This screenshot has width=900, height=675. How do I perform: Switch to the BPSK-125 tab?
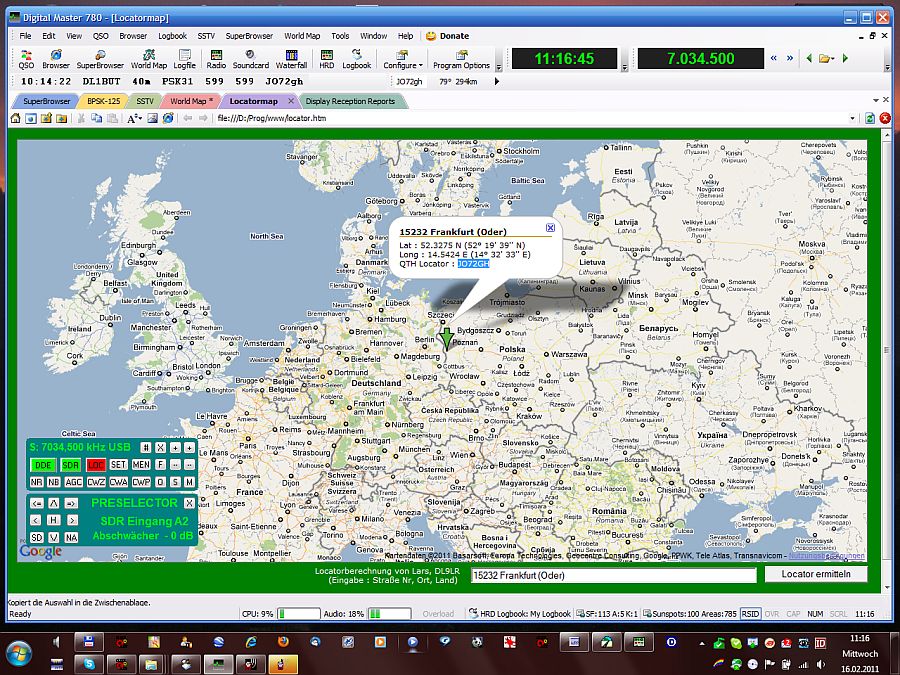[104, 101]
